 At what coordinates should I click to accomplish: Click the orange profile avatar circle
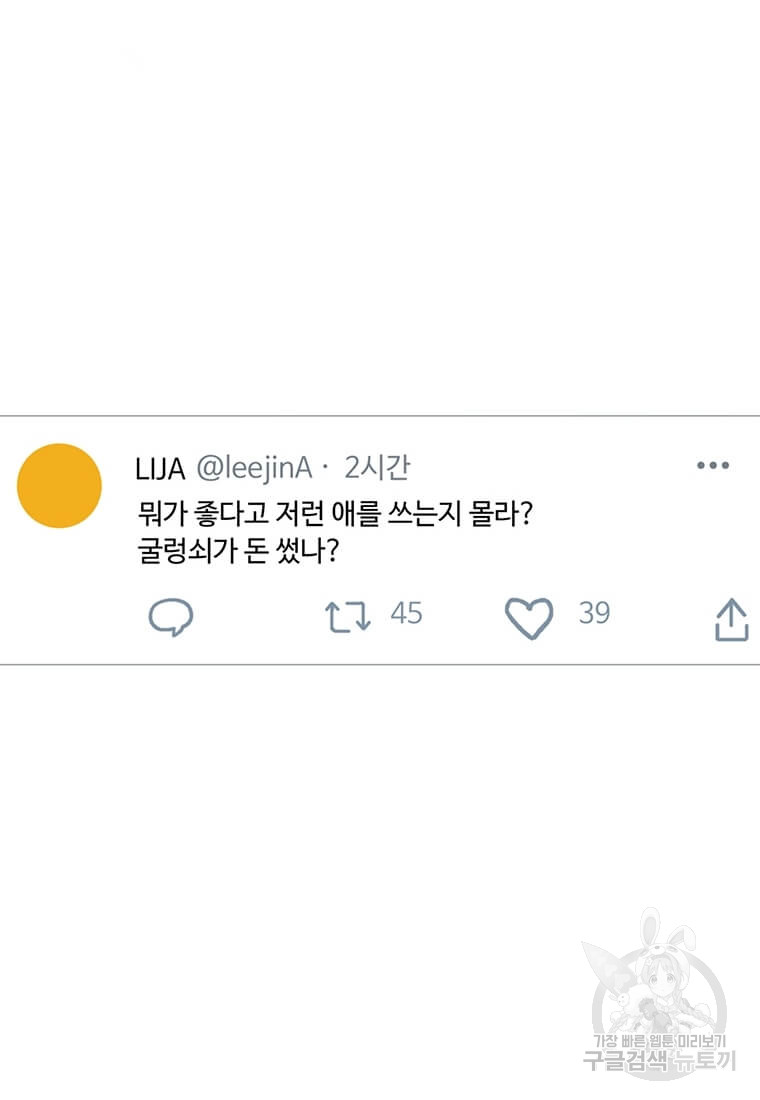[60, 486]
